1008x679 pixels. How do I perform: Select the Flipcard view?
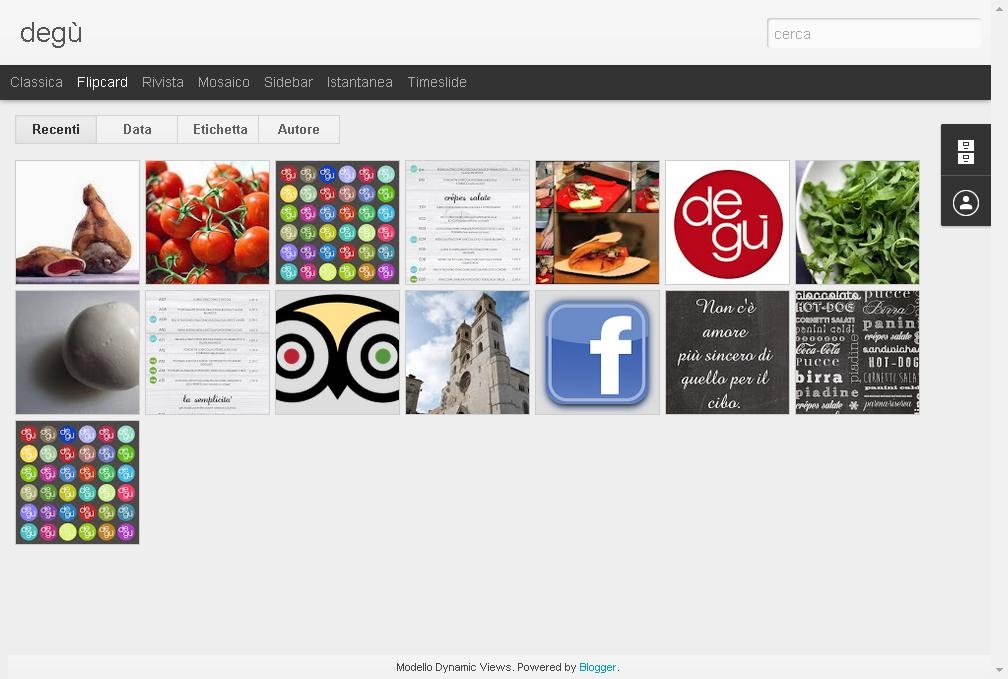(102, 82)
